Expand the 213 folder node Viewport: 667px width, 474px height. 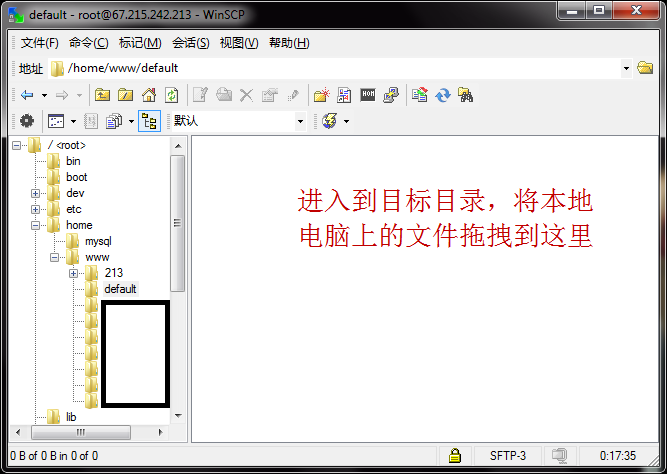pos(74,273)
